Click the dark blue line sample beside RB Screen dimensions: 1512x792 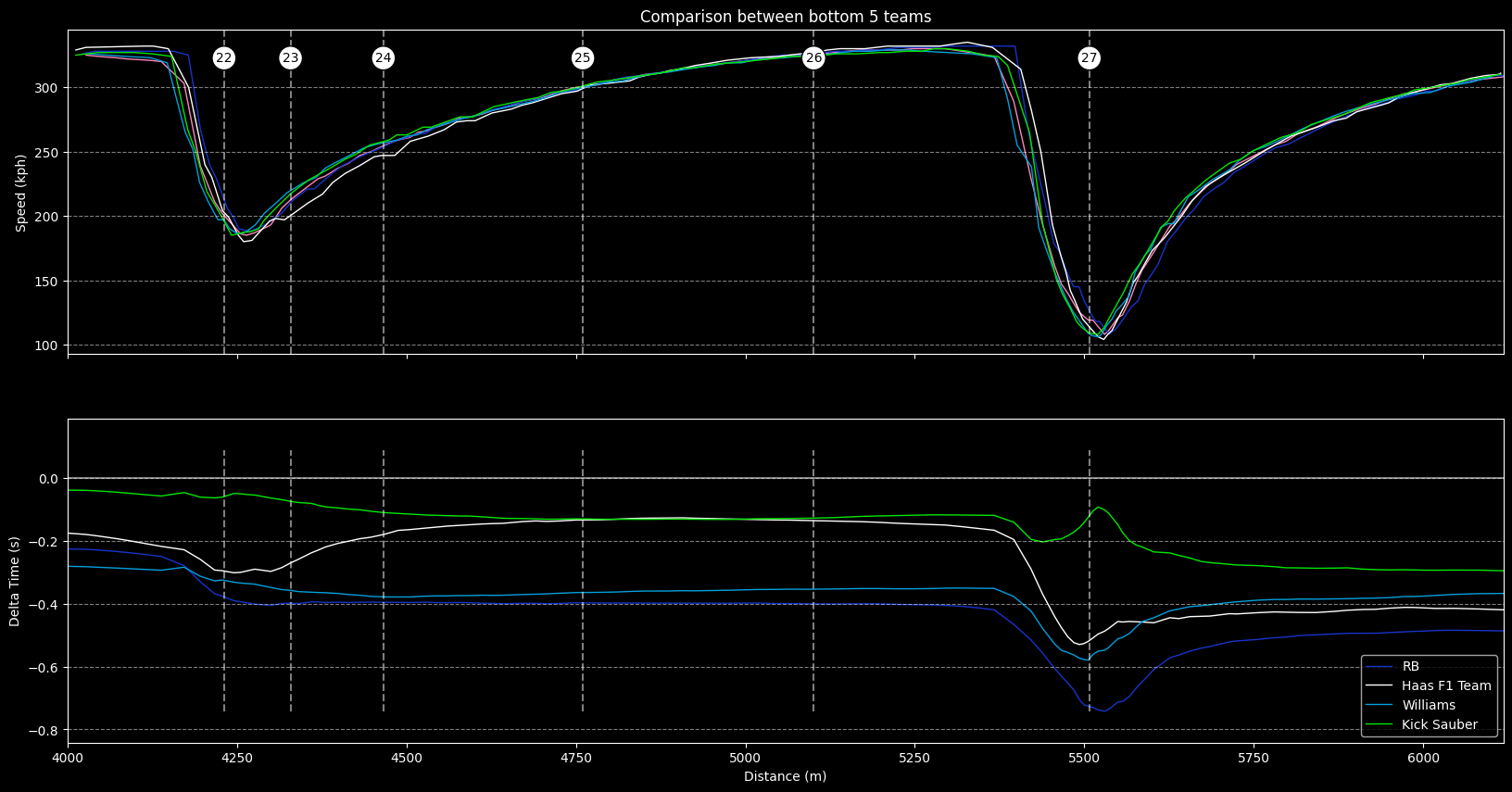pyautogui.click(x=1380, y=667)
